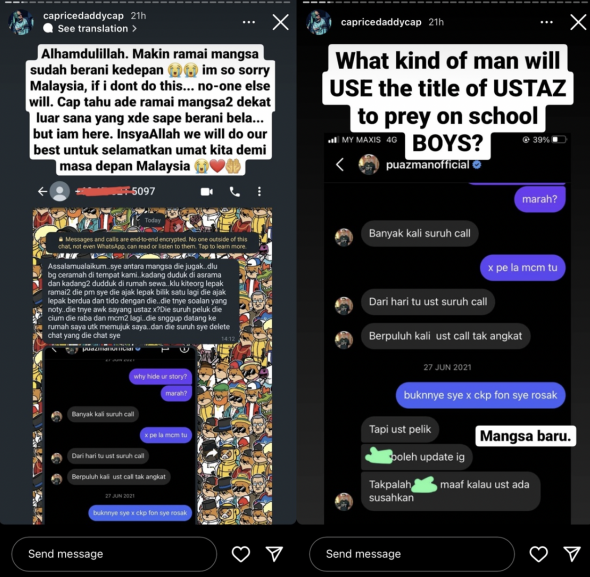Focus right story Send message field
Viewport: 590px width, 577px height.
point(412,554)
